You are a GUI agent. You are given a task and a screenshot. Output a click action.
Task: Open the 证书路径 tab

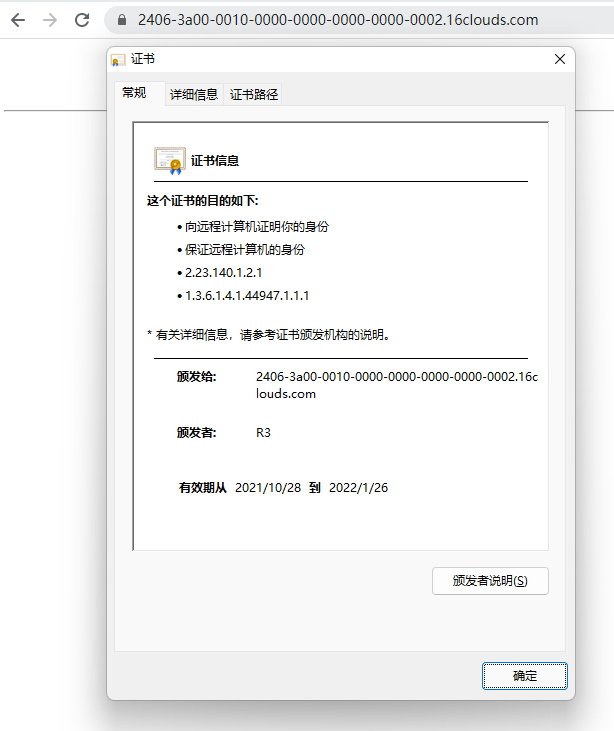tap(254, 95)
